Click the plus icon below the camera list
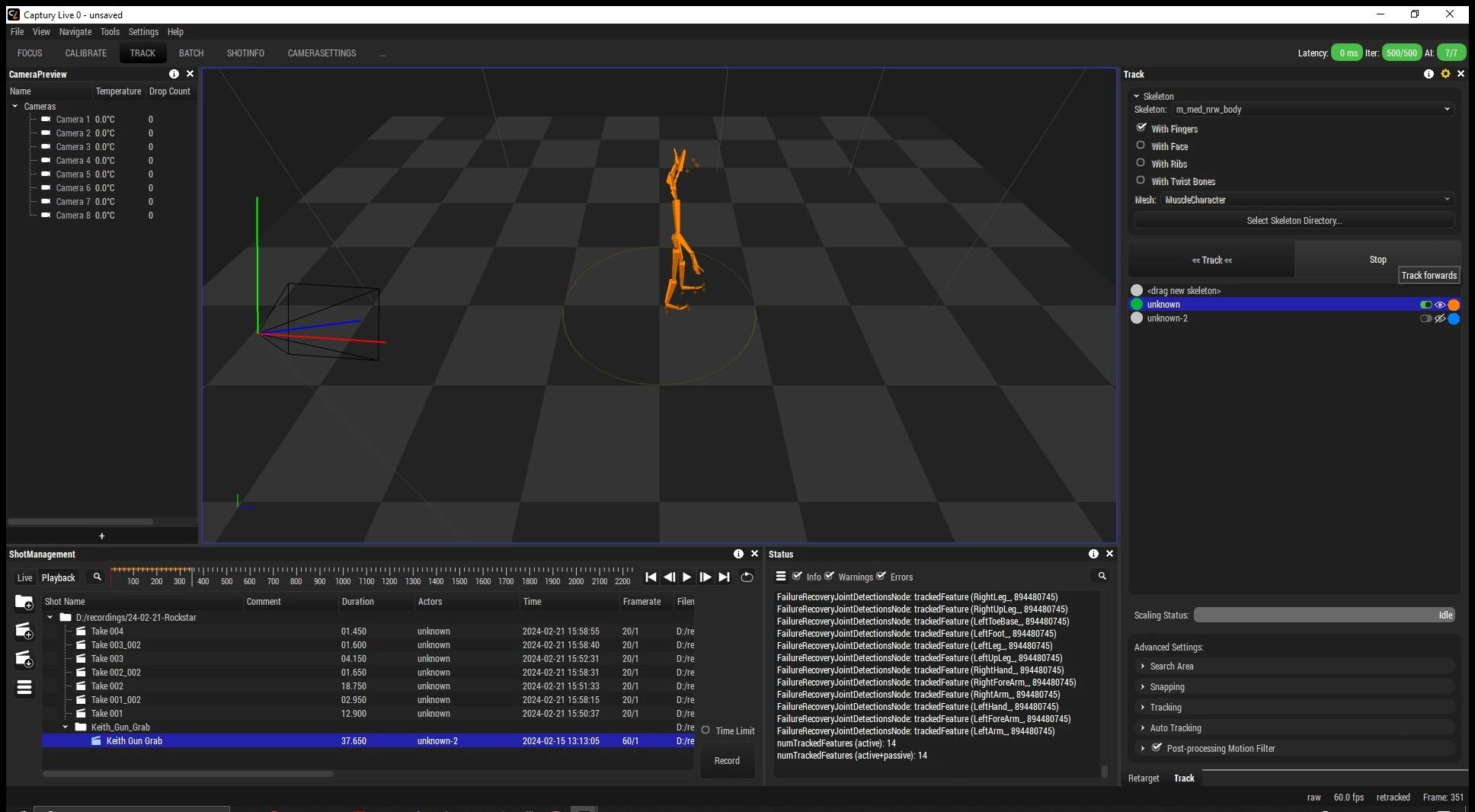Image resolution: width=1475 pixels, height=812 pixels. pos(101,536)
